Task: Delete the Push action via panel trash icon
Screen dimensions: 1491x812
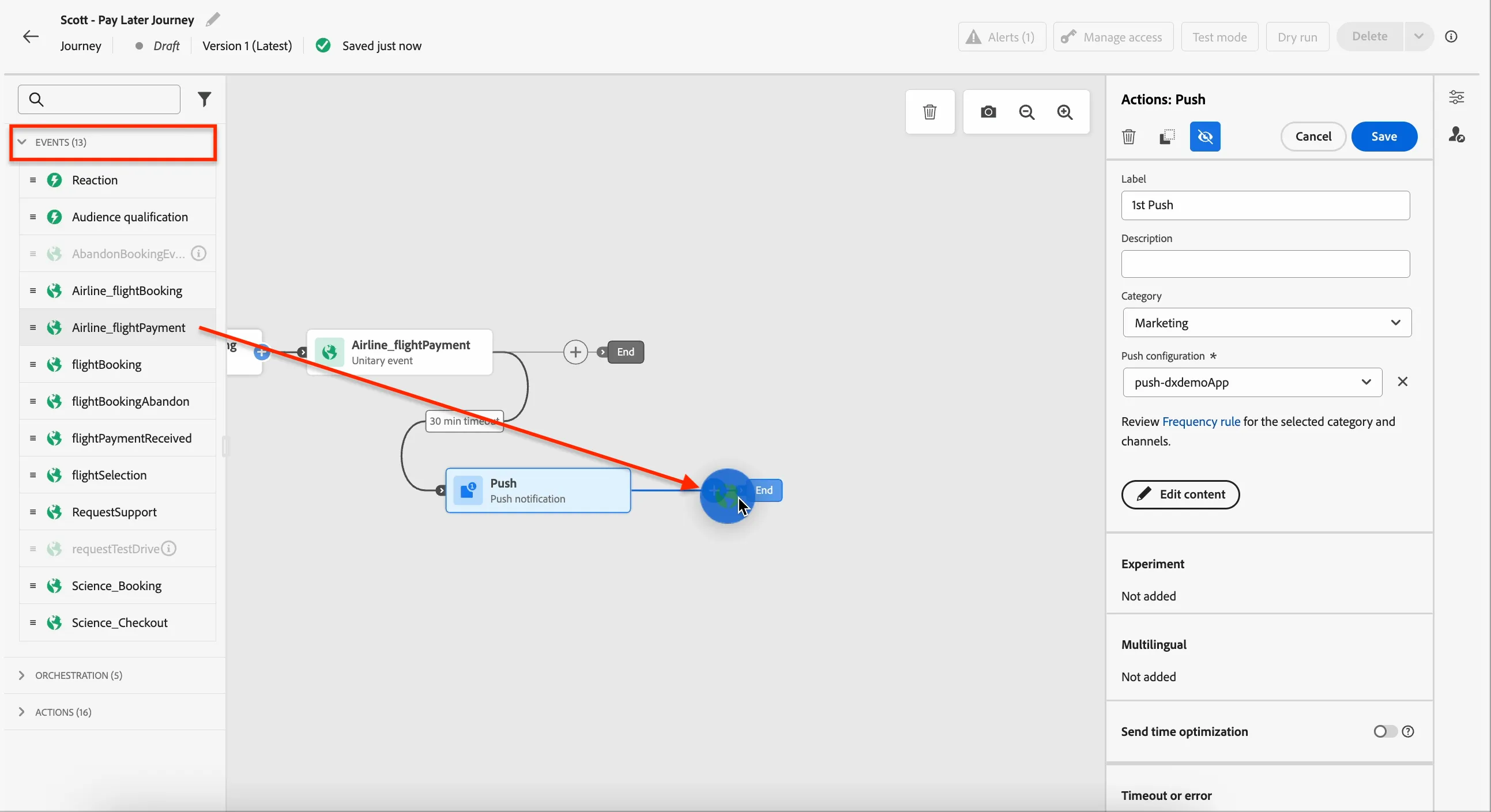Action: [1129, 137]
